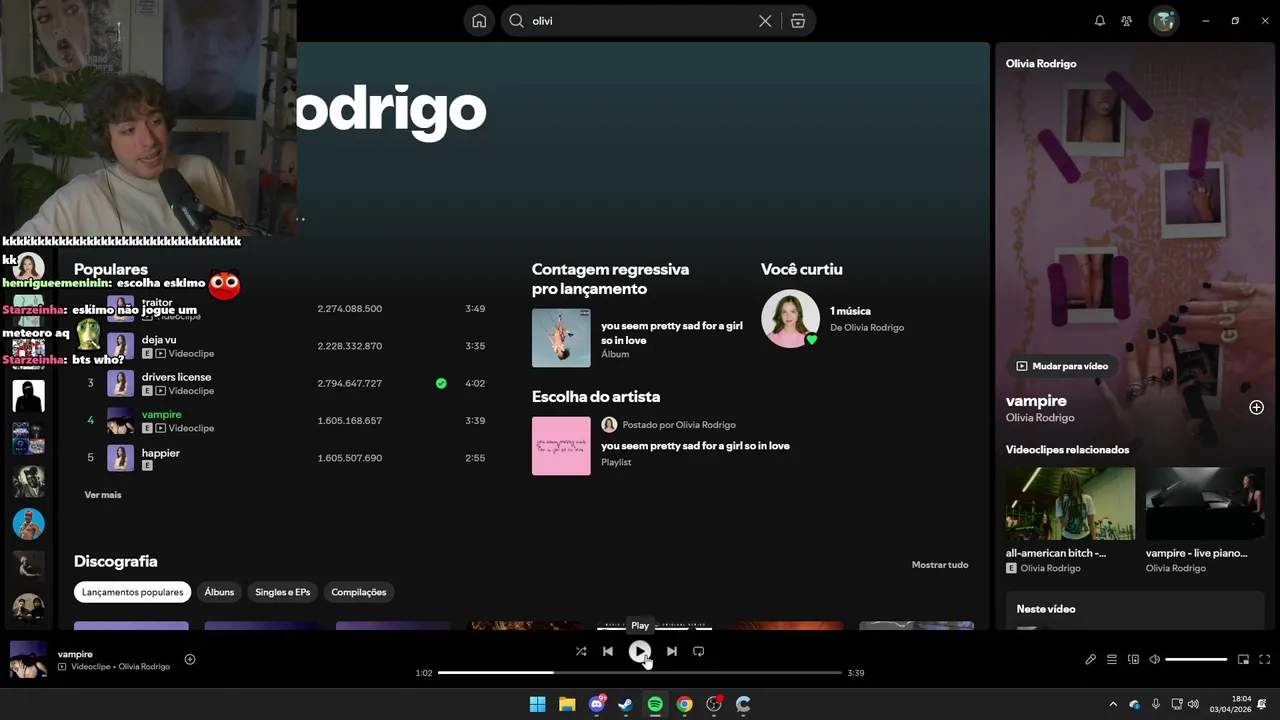Open the lyrics microphone icon
The height and width of the screenshot is (720, 1280).
(x=1091, y=660)
